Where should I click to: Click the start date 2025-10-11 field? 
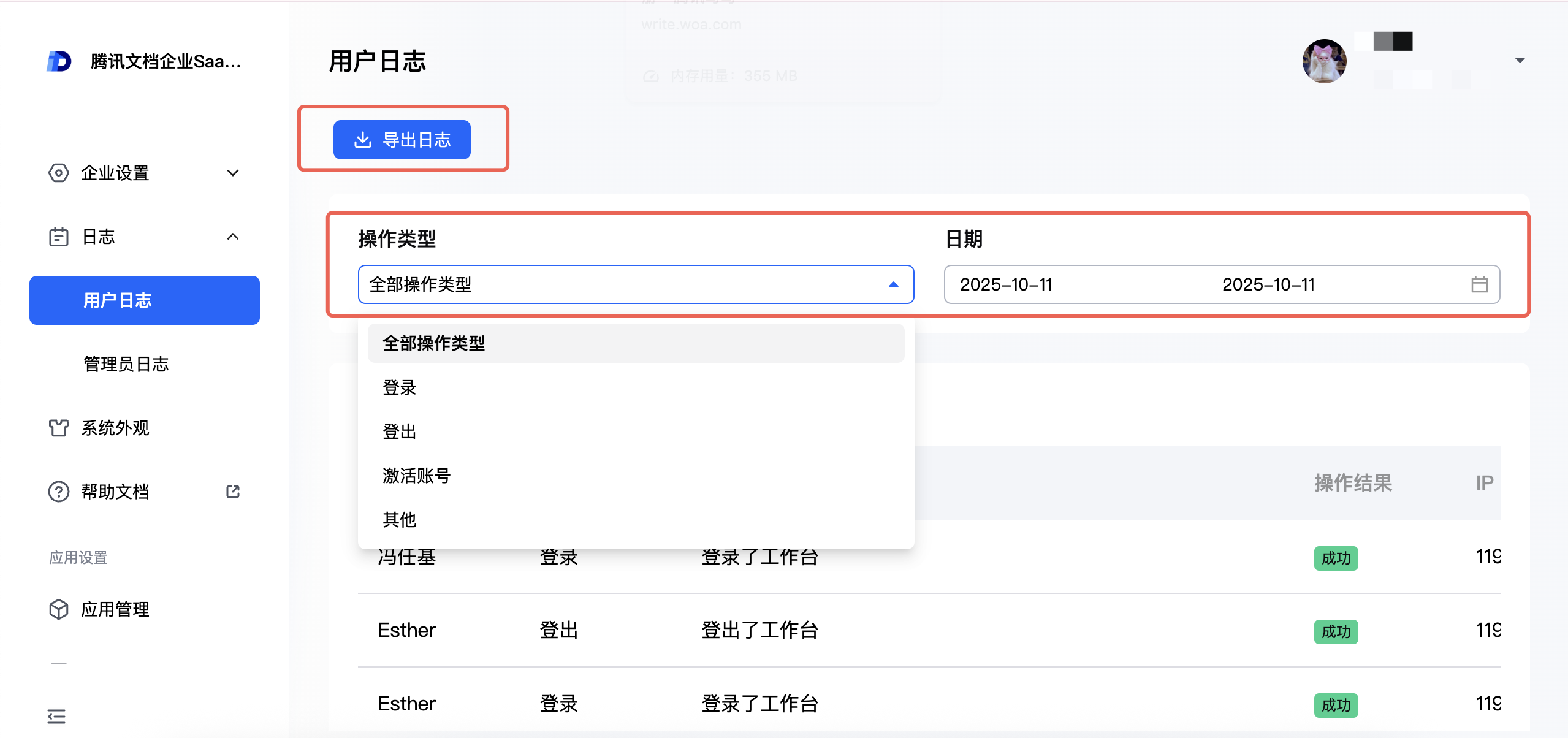click(1006, 284)
